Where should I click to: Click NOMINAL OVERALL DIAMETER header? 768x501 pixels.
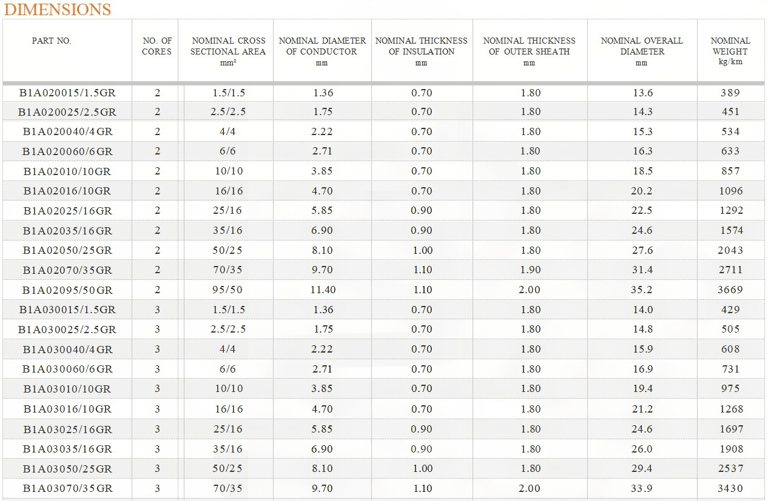[x=642, y=51]
